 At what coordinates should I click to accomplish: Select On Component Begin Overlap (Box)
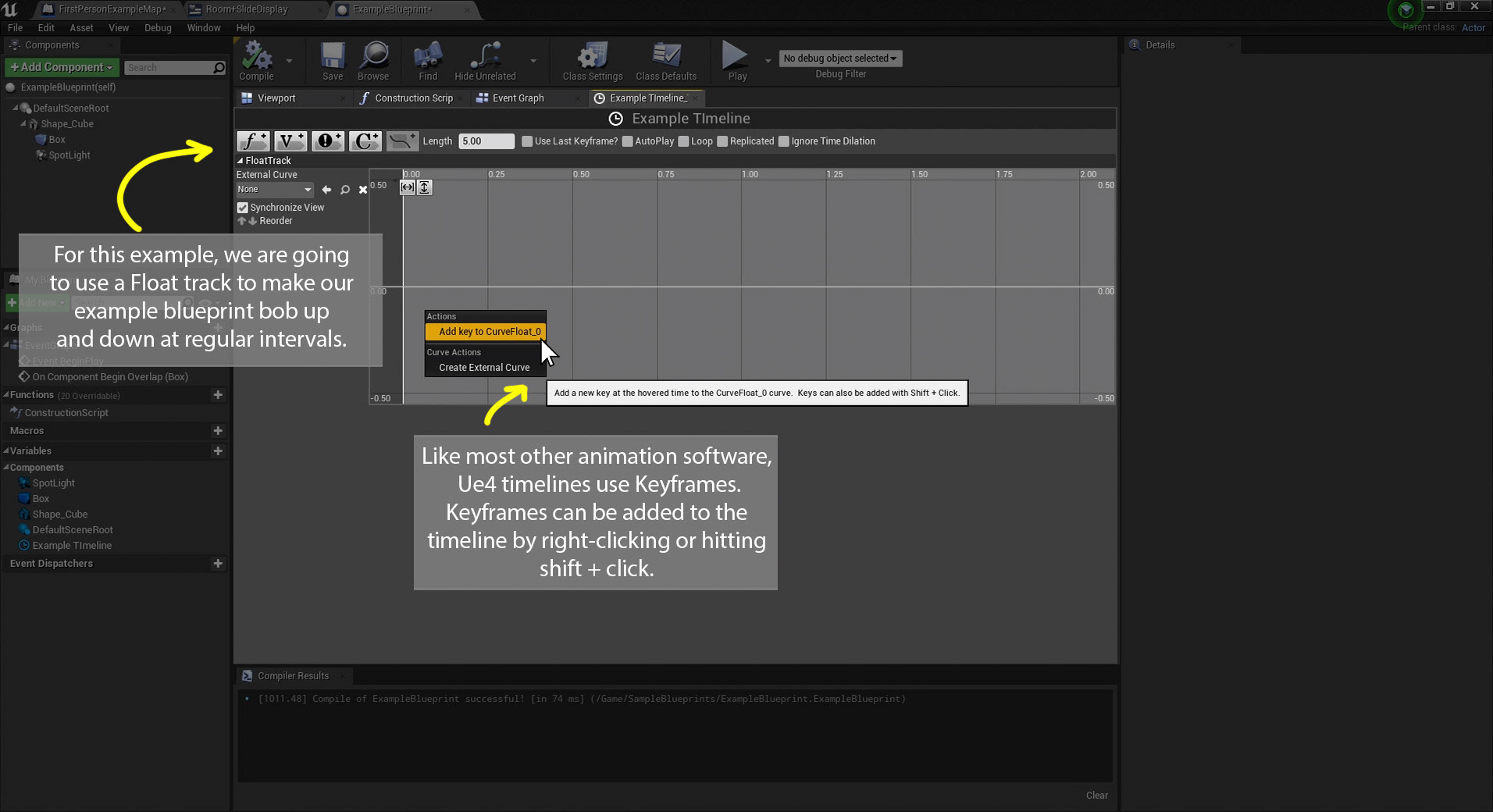[110, 377]
